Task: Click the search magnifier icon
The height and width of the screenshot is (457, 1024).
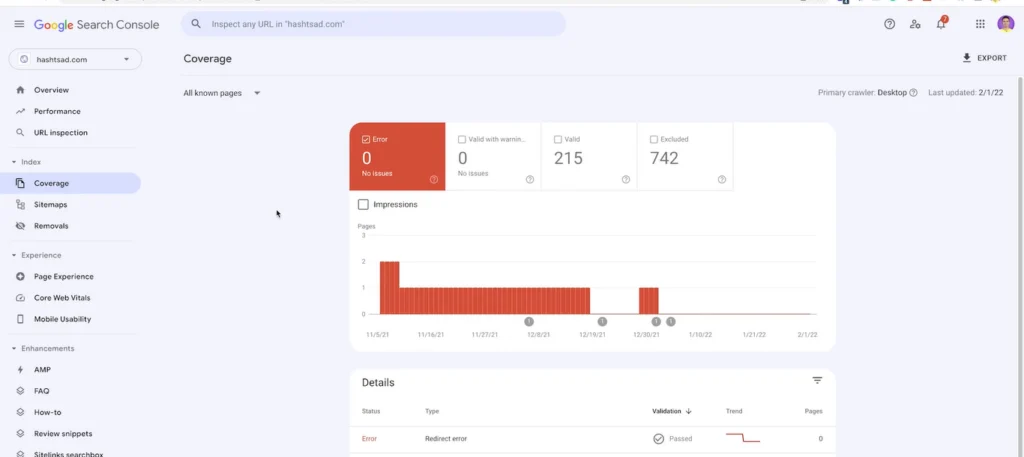Action: (x=196, y=24)
